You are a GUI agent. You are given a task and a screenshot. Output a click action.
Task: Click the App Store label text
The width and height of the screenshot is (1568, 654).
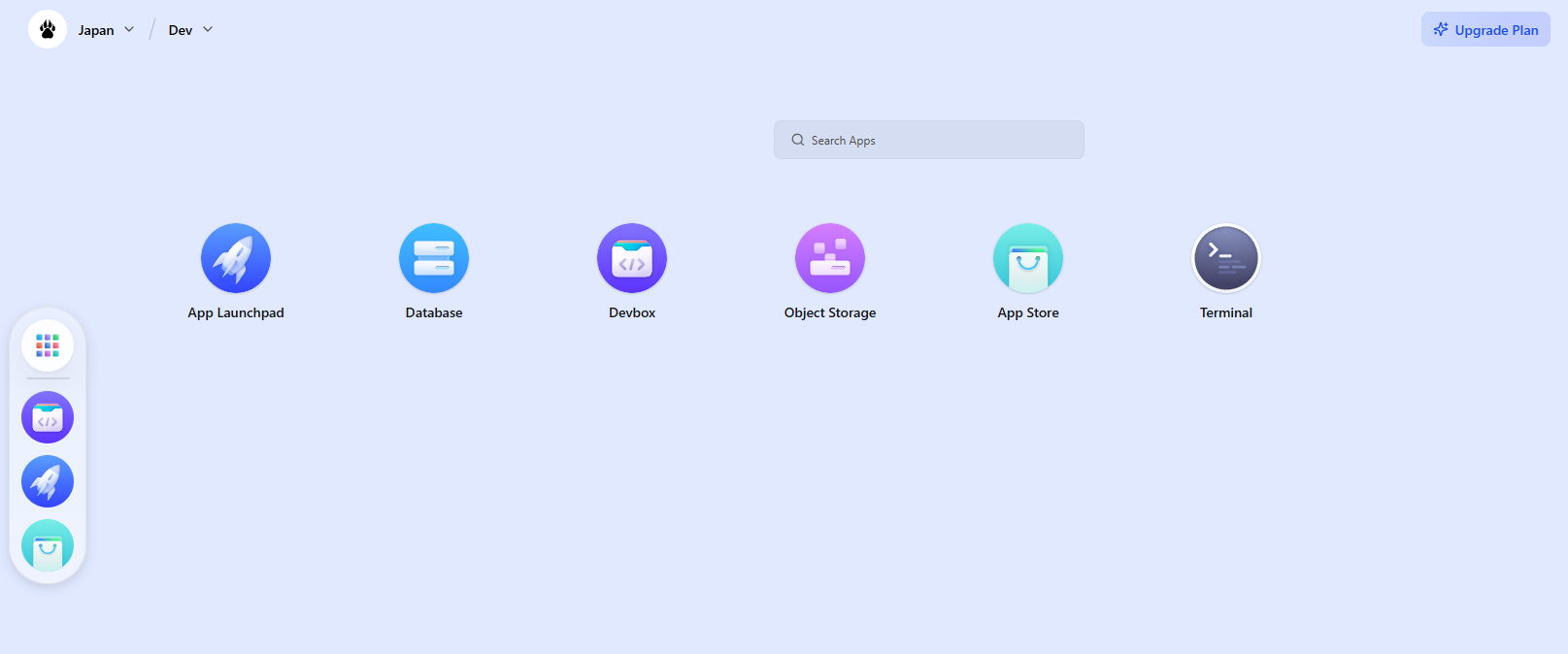click(x=1028, y=312)
